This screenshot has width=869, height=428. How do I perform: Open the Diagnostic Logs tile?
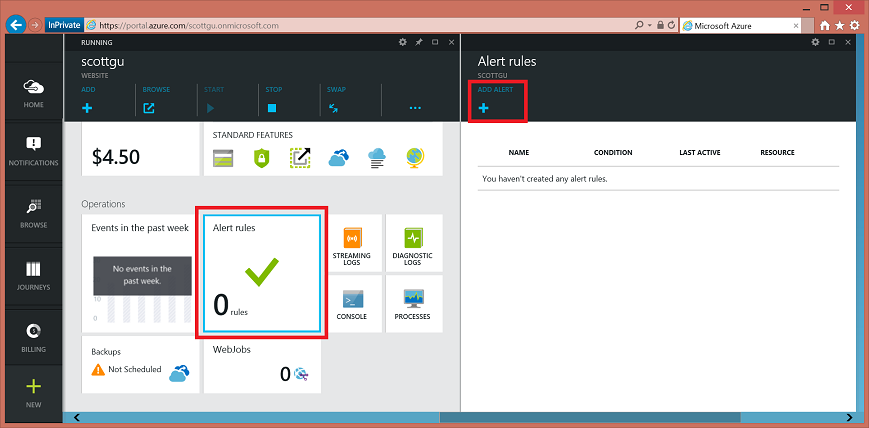point(412,243)
